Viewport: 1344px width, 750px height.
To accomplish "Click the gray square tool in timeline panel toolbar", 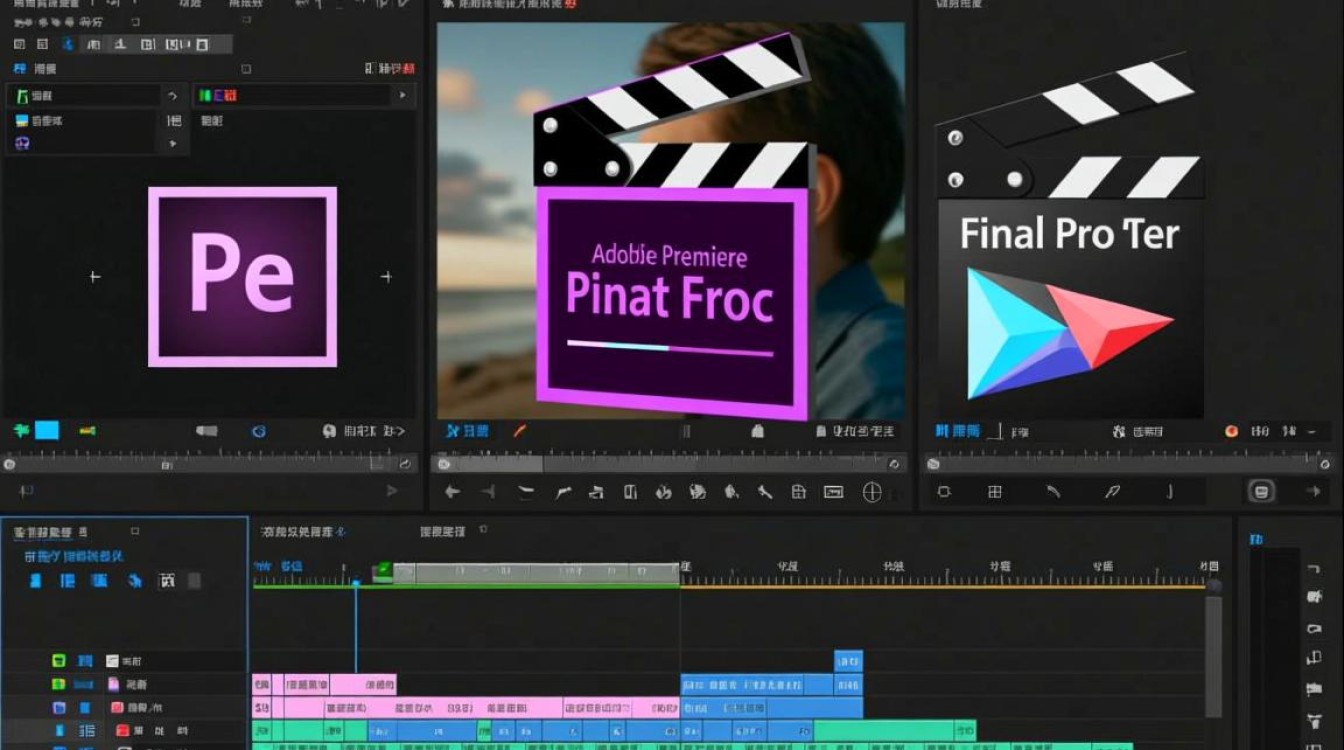I will [194, 581].
